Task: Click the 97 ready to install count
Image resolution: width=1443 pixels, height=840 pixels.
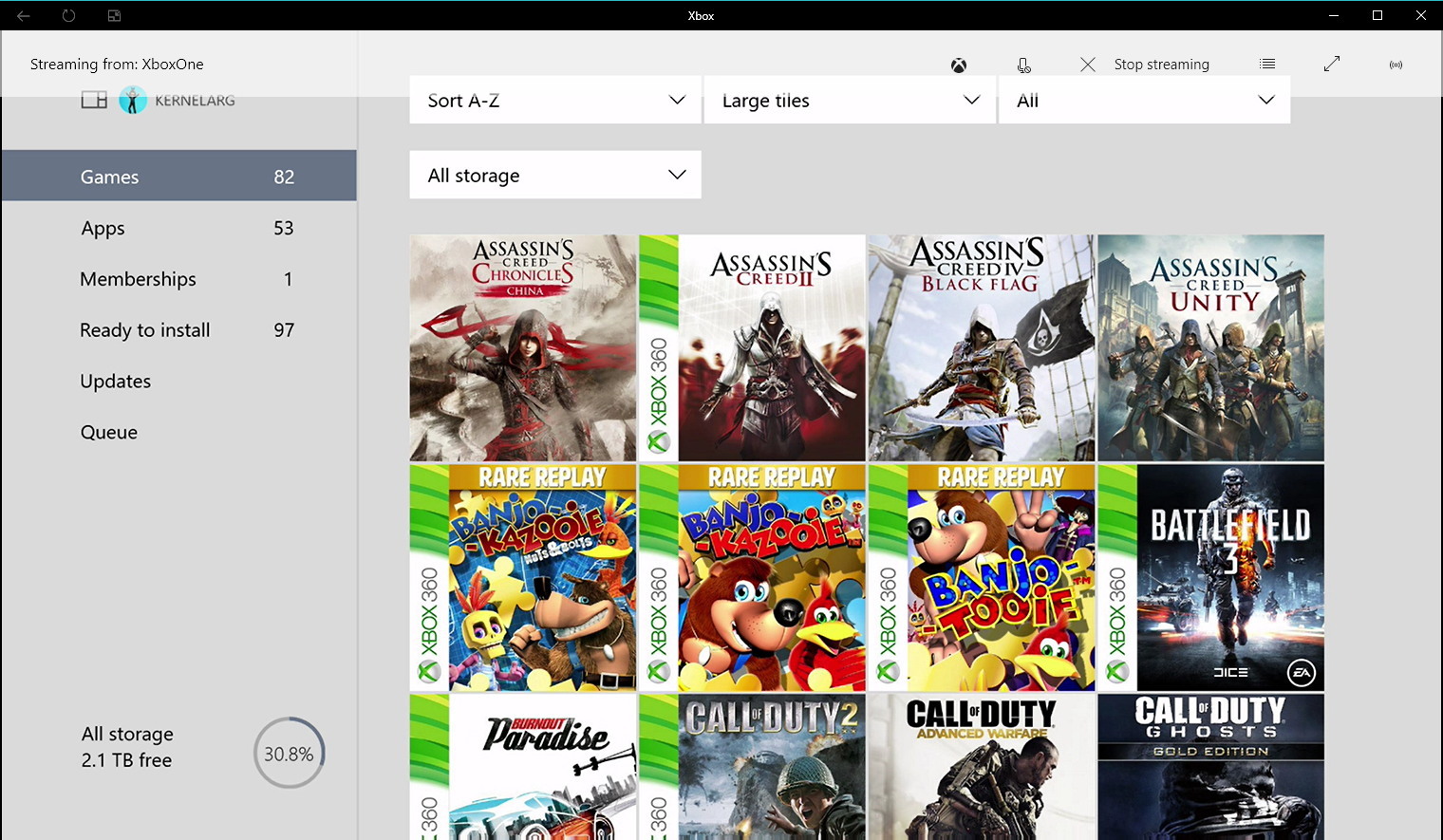Action: click(x=284, y=330)
